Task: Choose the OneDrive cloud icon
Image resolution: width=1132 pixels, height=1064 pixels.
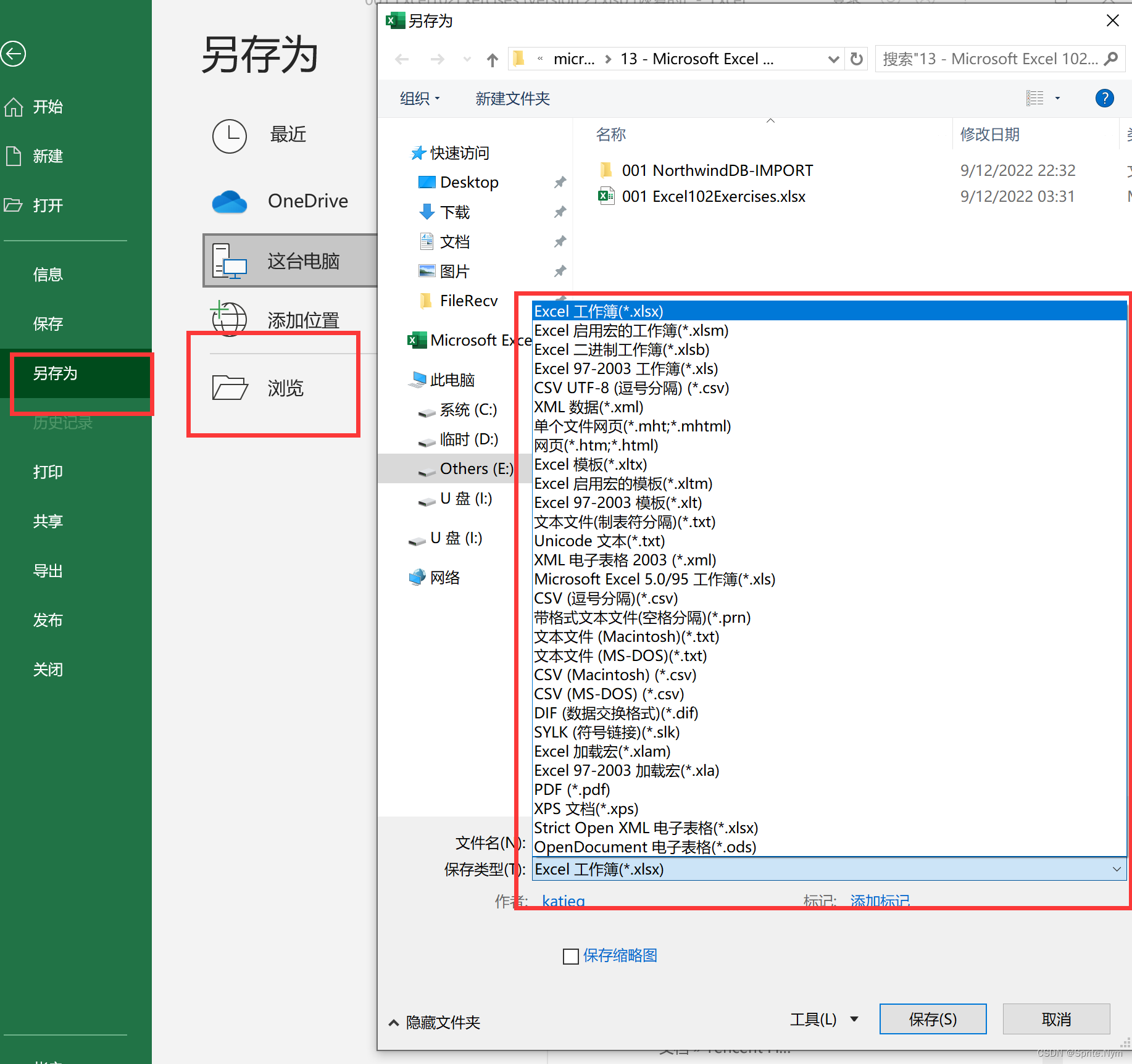Action: (230, 201)
